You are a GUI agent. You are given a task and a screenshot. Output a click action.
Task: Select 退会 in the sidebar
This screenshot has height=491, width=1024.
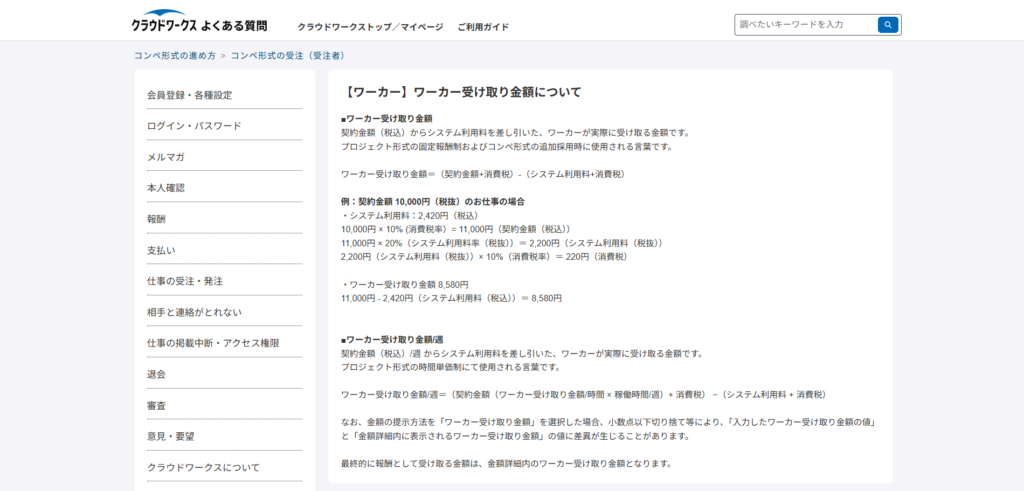(x=157, y=374)
